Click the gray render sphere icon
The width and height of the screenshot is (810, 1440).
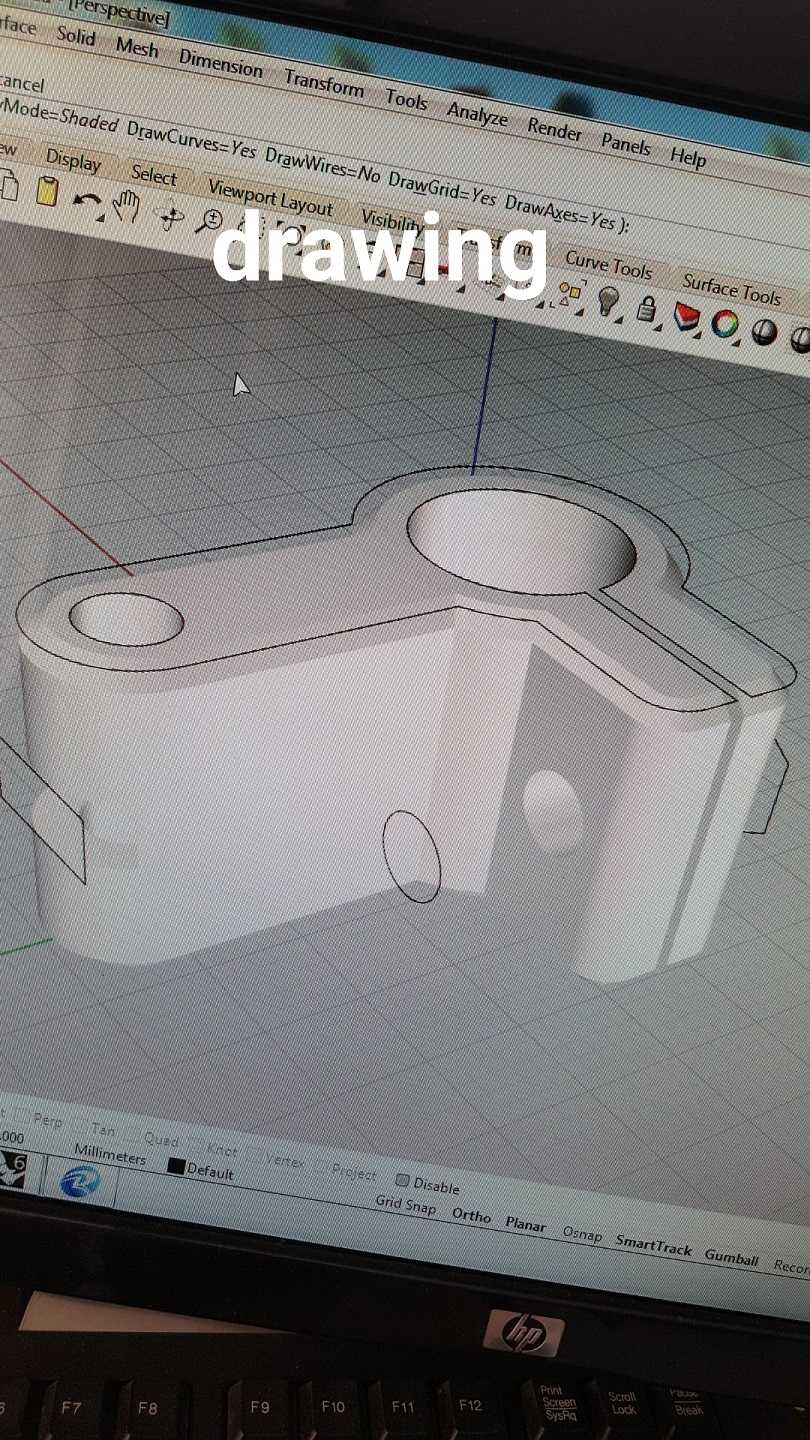point(763,333)
